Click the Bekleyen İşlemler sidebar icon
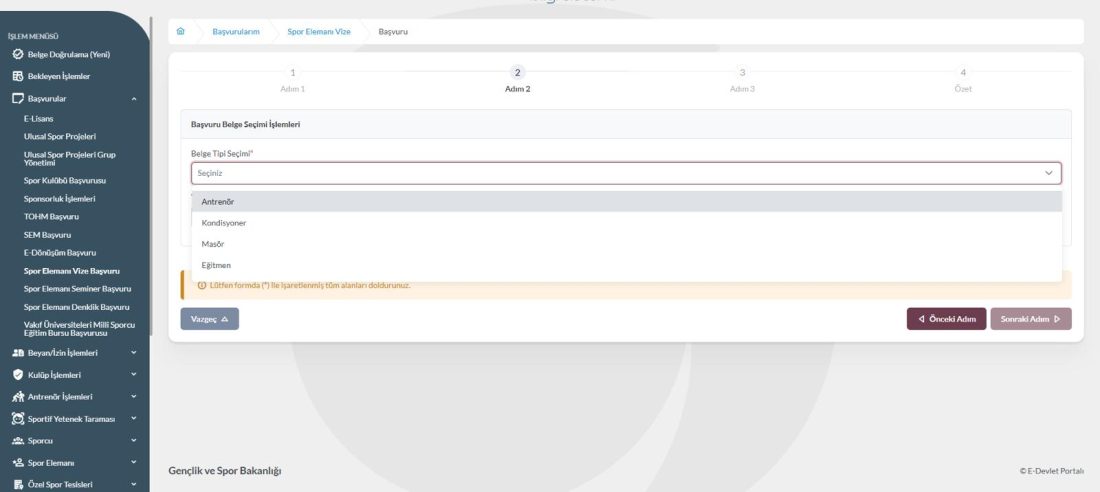Screen dimensions: 1100x492 (x=17, y=76)
